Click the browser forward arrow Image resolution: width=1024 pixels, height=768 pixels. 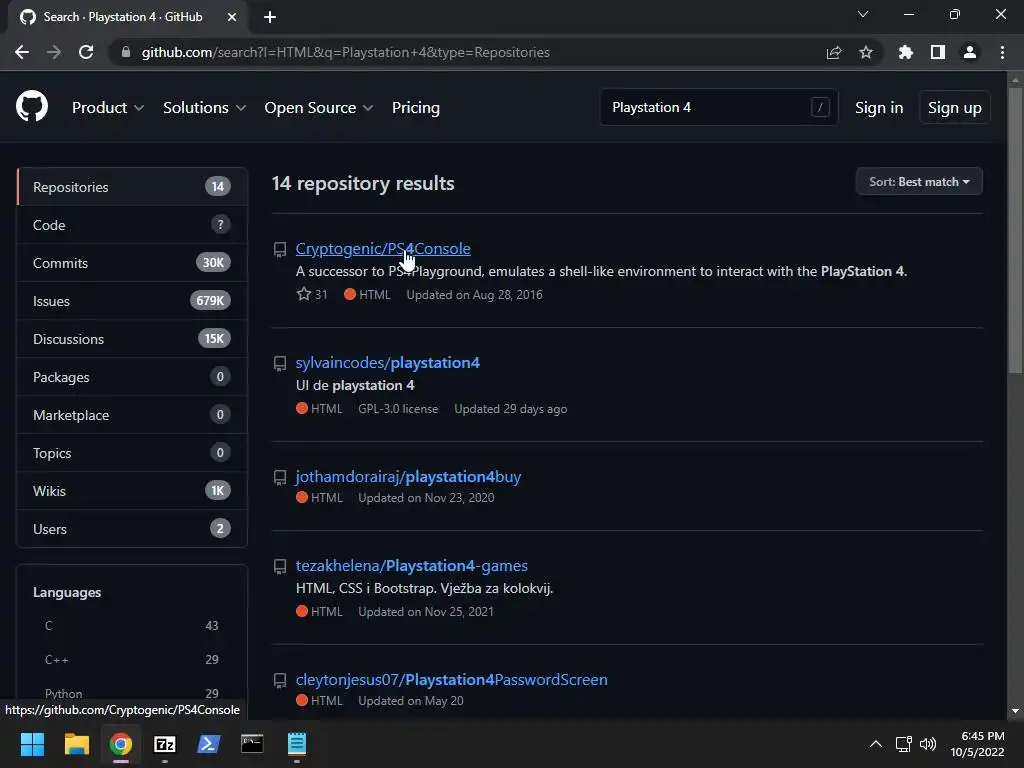tap(54, 52)
